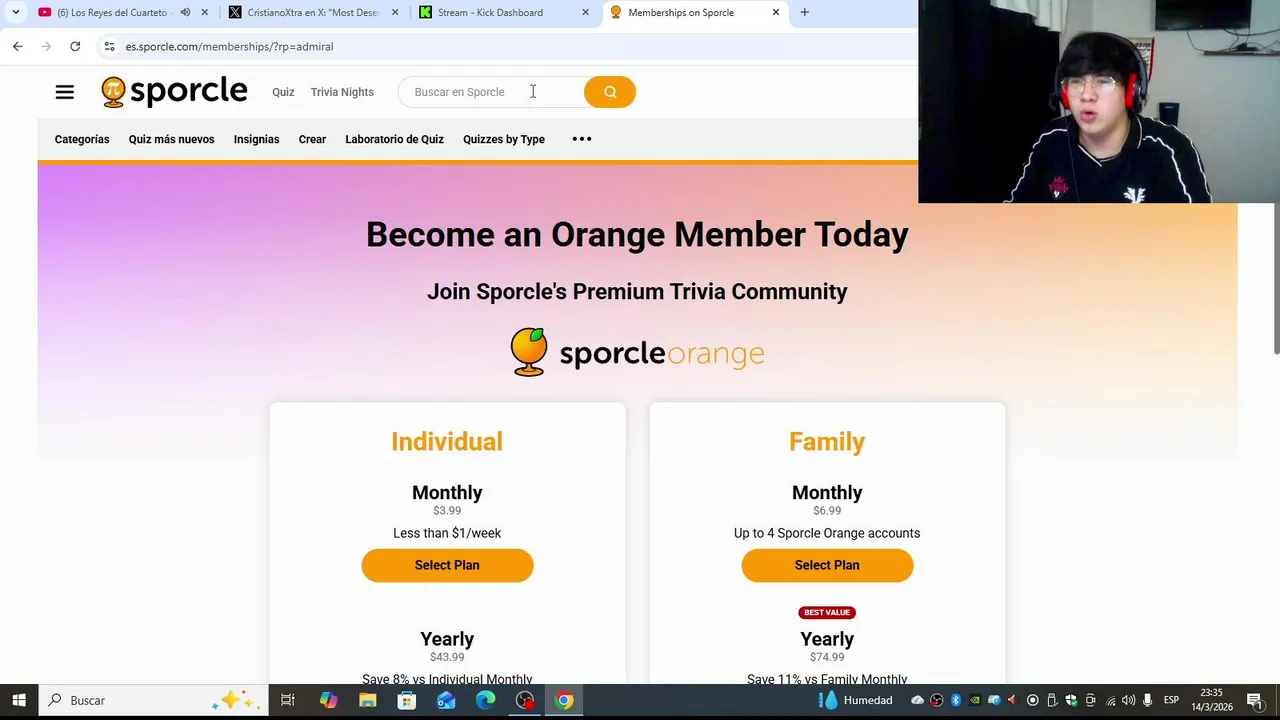The height and width of the screenshot is (720, 1280).
Task: Go back with the browser arrow
Action: pyautogui.click(x=18, y=46)
